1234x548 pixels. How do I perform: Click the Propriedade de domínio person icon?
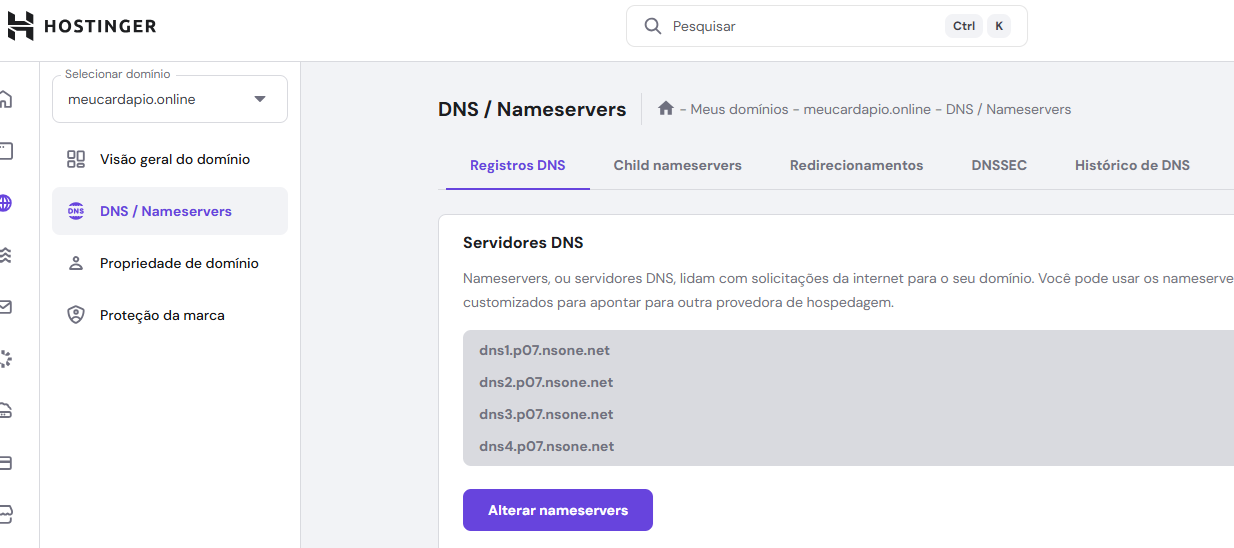coord(76,263)
